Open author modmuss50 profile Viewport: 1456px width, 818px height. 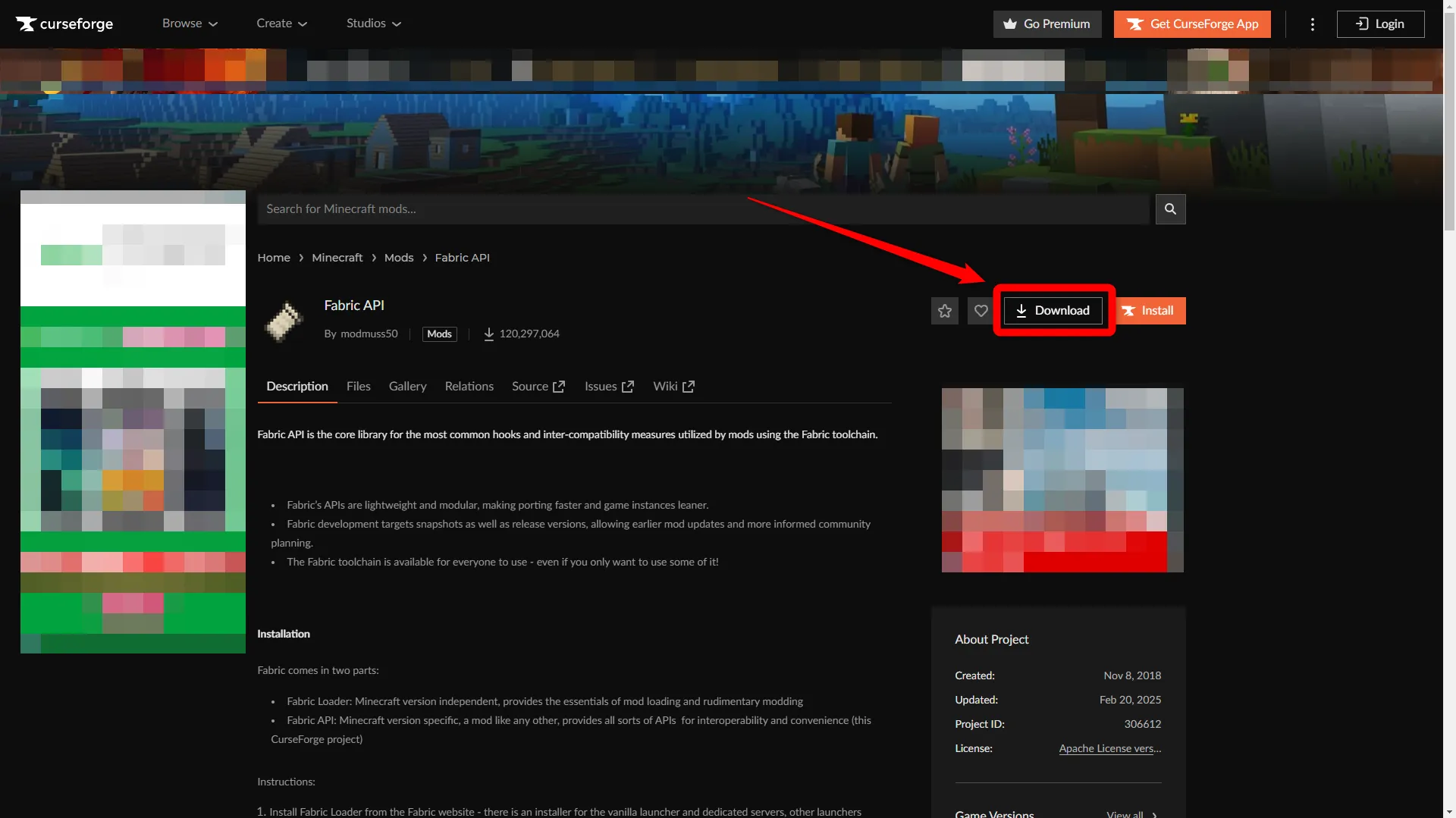pos(369,334)
